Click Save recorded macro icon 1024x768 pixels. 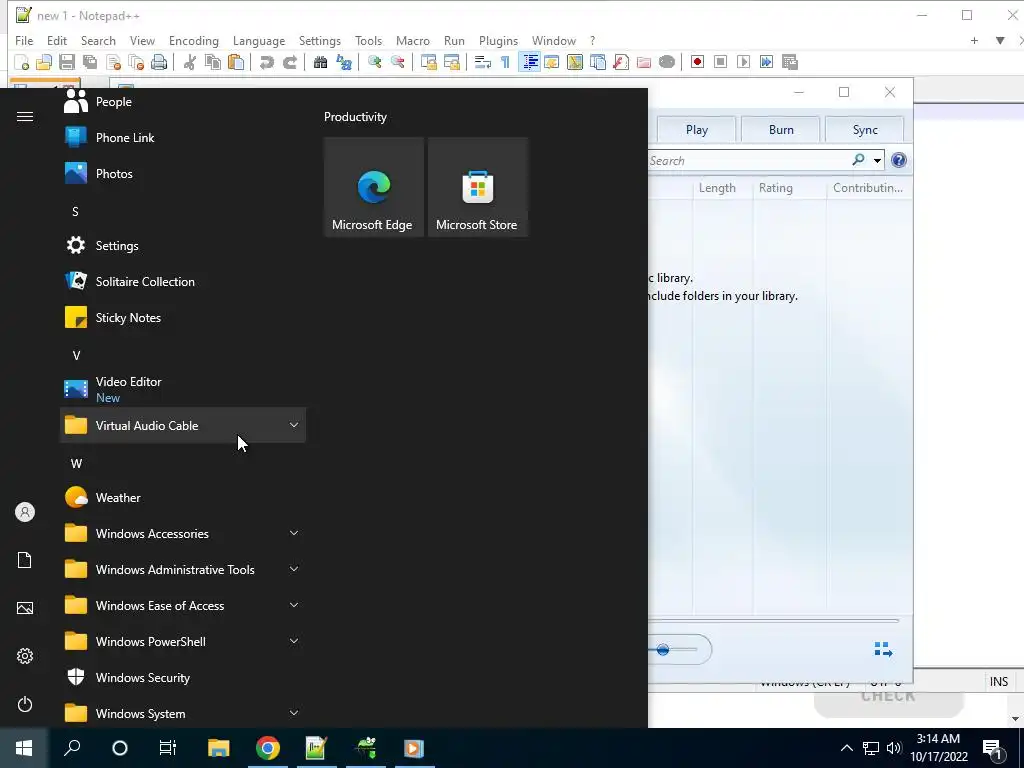point(790,62)
